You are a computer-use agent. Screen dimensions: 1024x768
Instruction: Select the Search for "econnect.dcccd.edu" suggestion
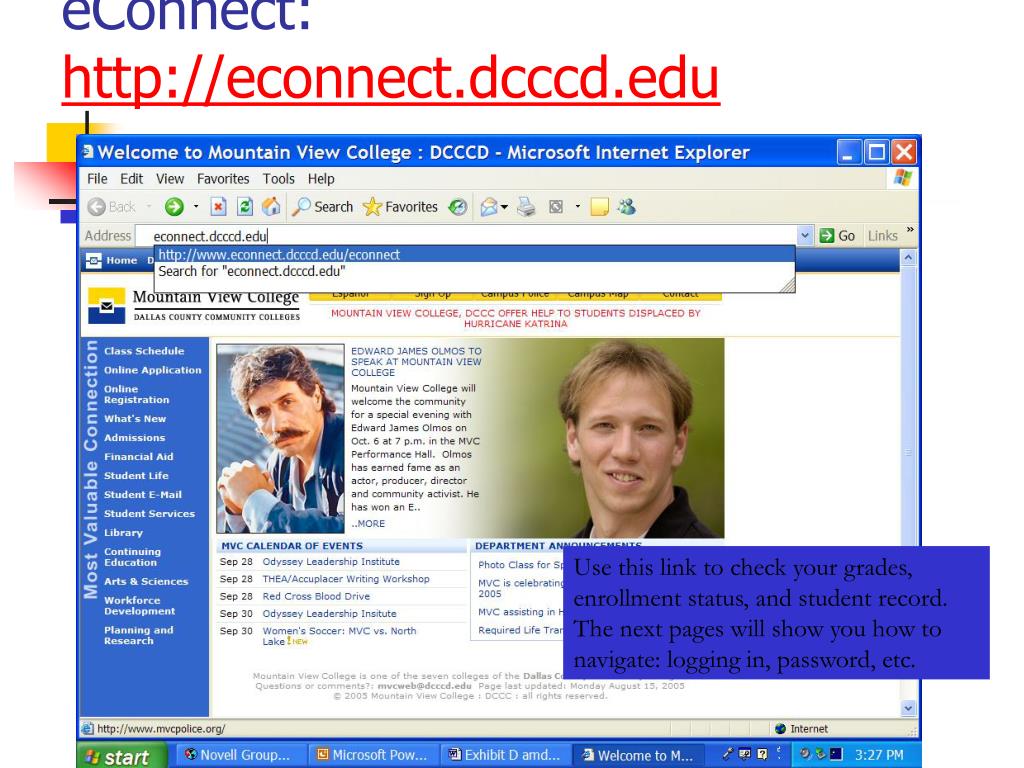pyautogui.click(x=475, y=271)
